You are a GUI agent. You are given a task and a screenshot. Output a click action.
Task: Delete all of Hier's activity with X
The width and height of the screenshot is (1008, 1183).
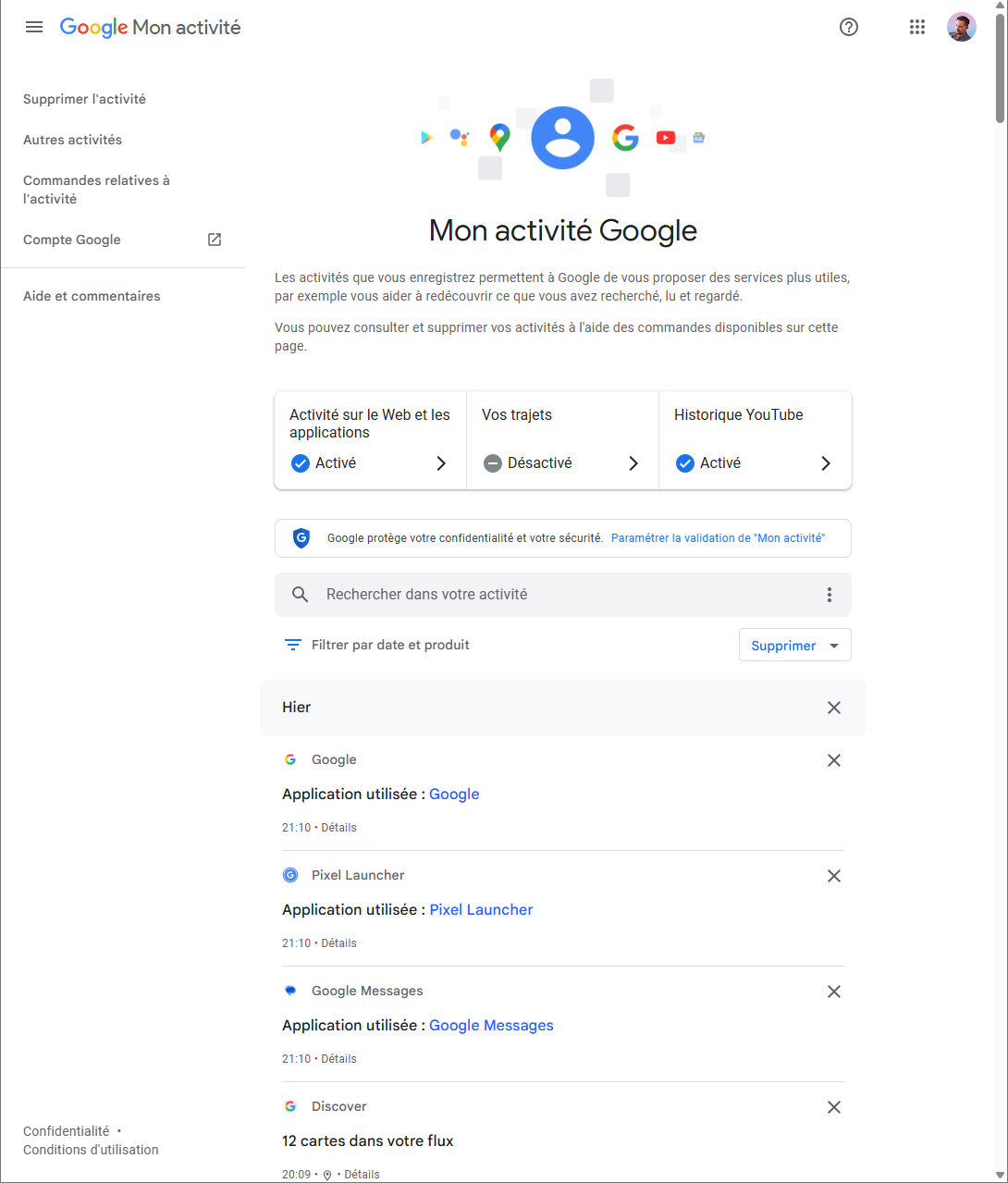[834, 708]
